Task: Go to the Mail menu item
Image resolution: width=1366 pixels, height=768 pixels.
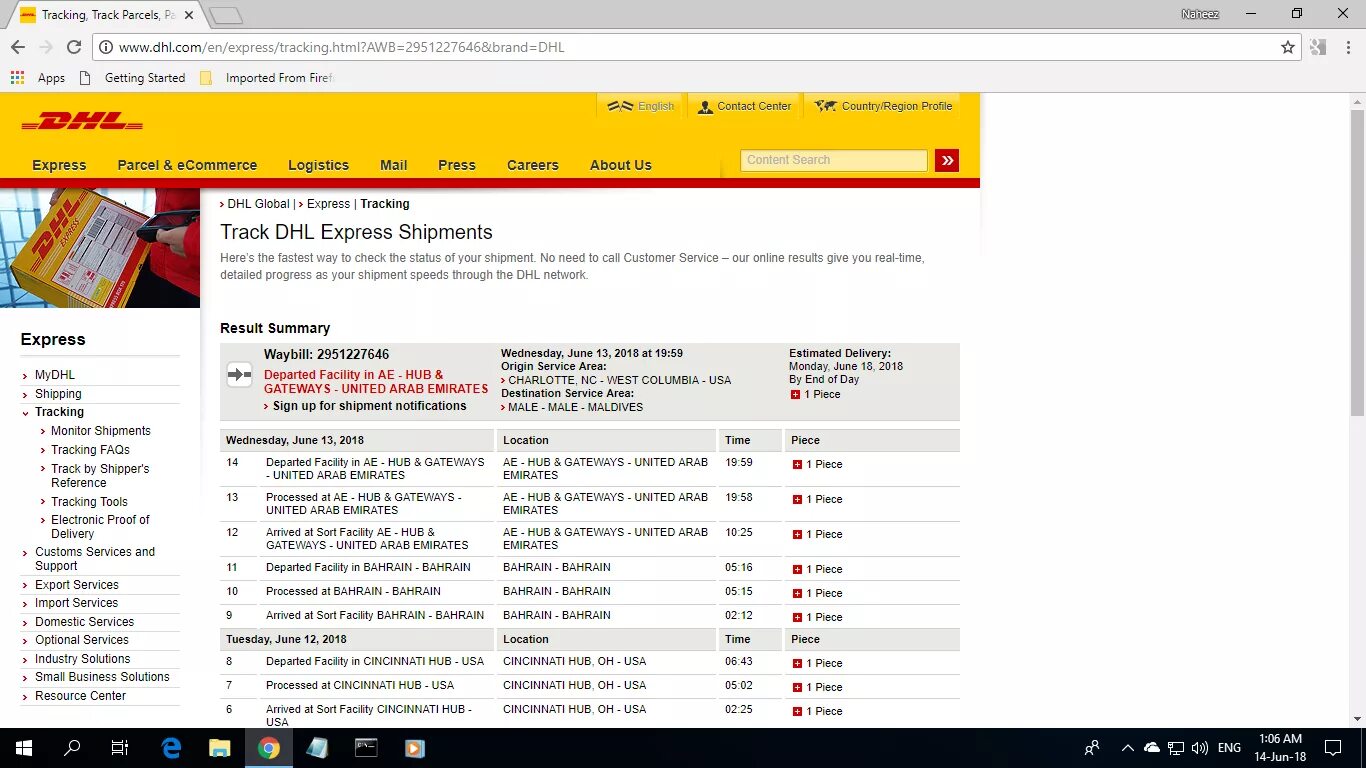Action: pos(393,165)
